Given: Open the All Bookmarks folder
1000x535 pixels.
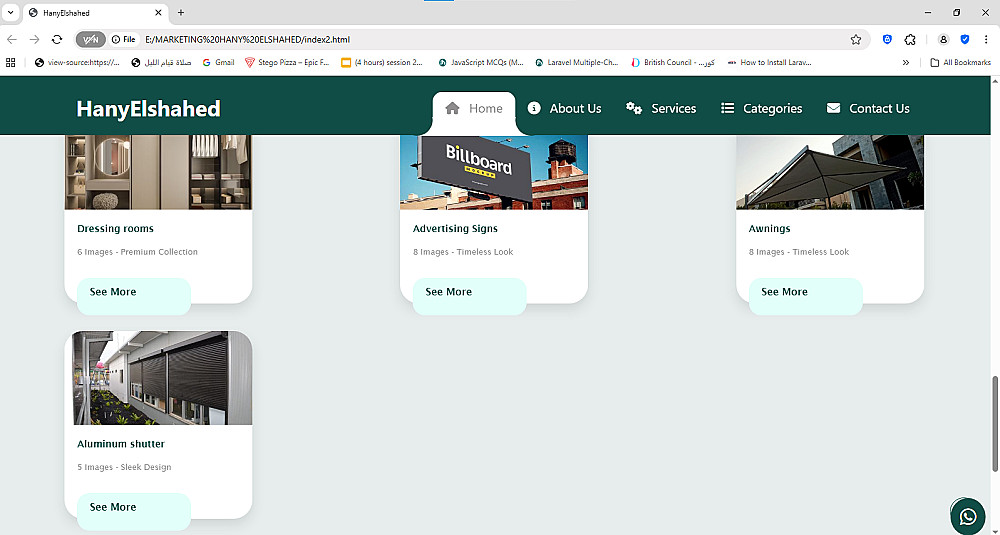Looking at the screenshot, I should pos(960,62).
